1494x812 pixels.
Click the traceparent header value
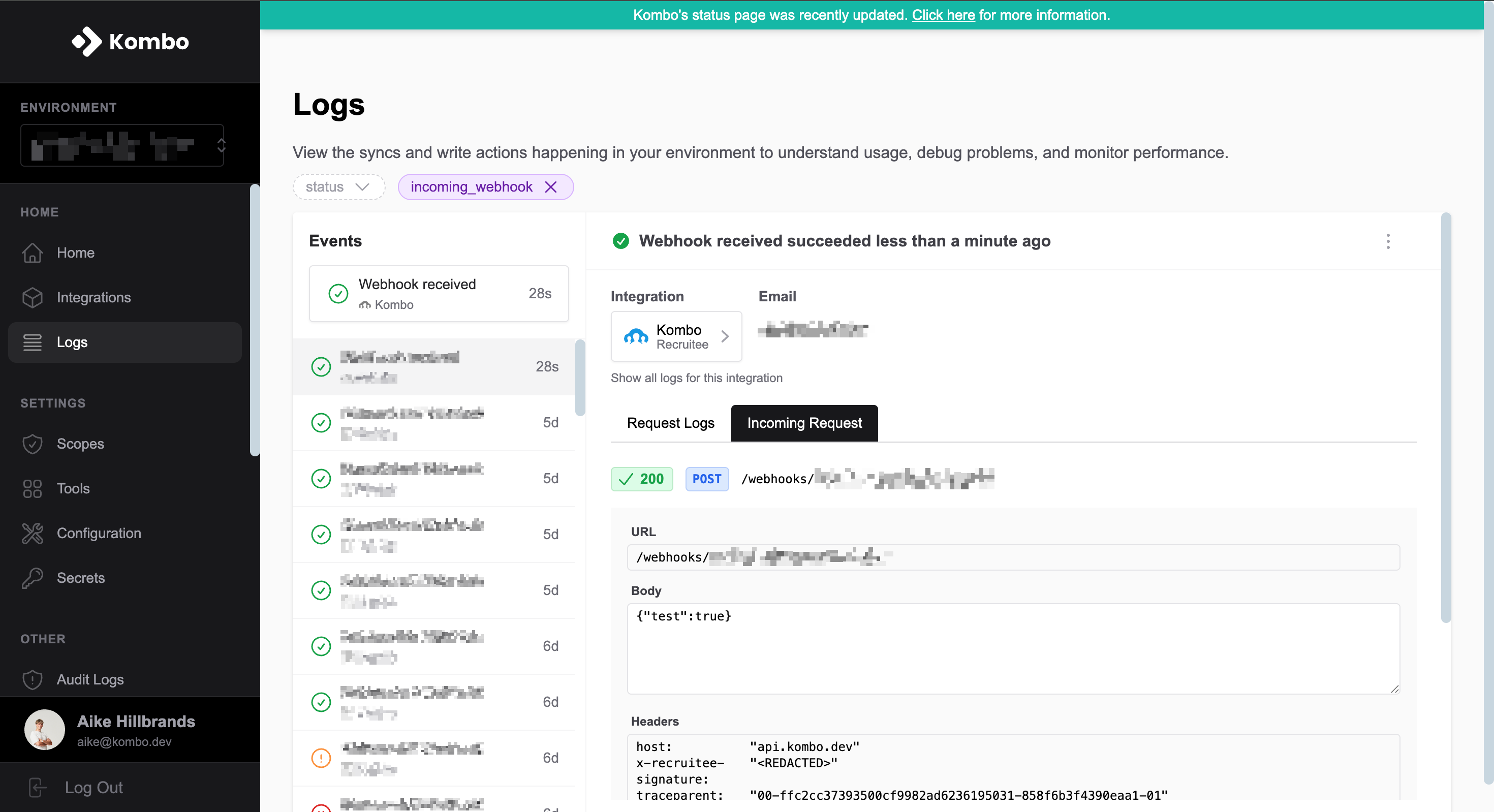point(958,795)
